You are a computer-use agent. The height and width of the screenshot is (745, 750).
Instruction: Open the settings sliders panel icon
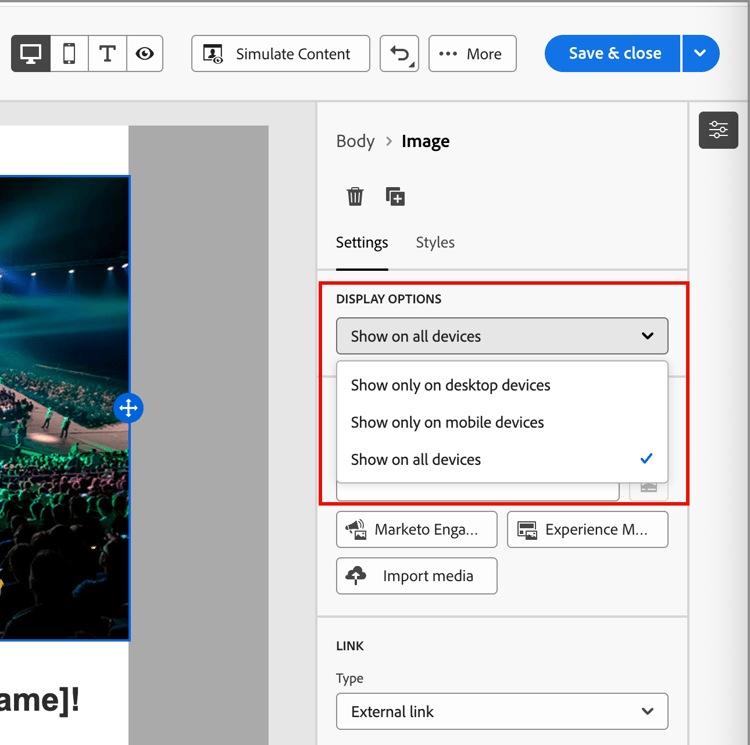(x=718, y=130)
